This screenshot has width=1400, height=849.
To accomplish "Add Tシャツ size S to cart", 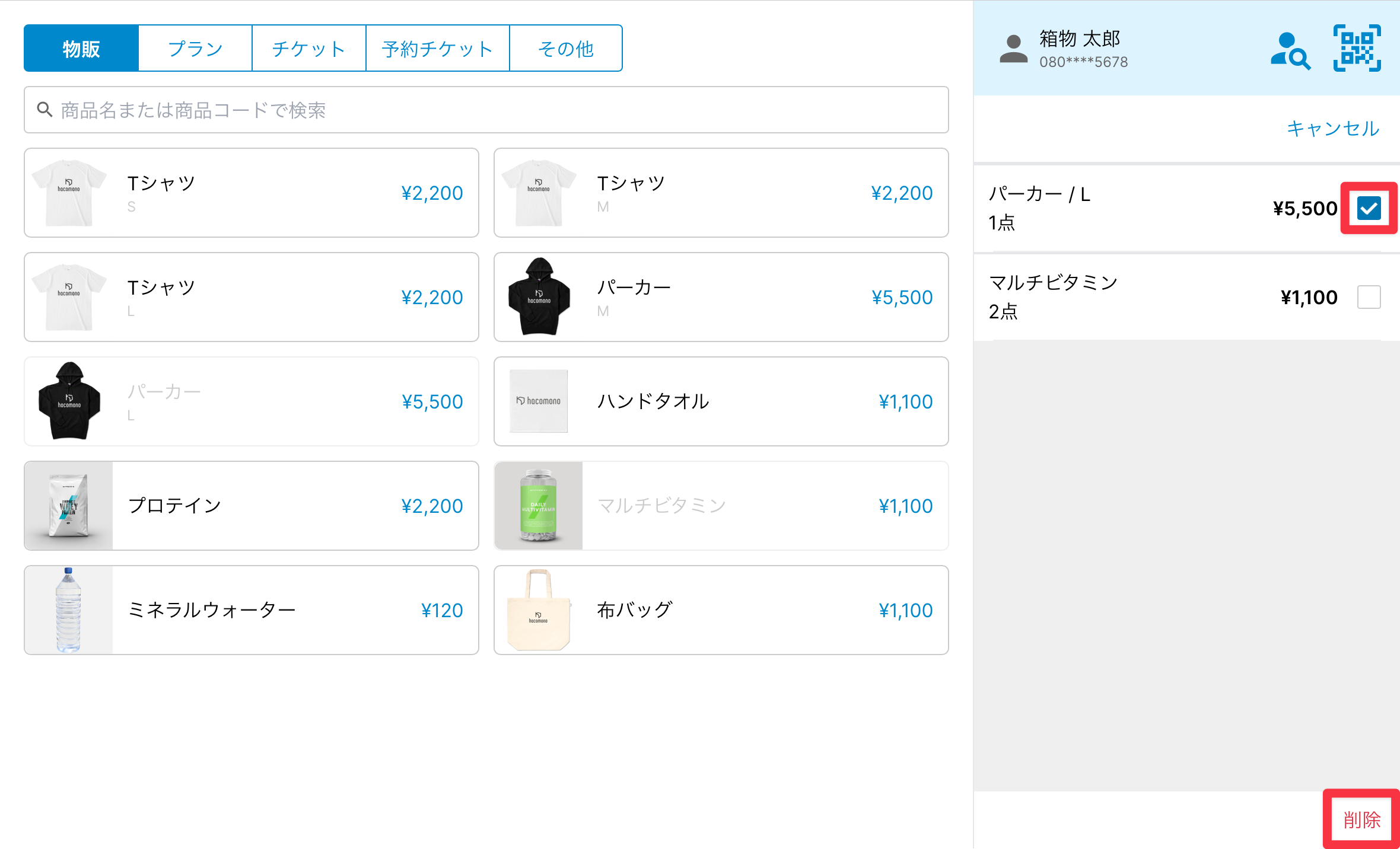I will pyautogui.click(x=252, y=193).
